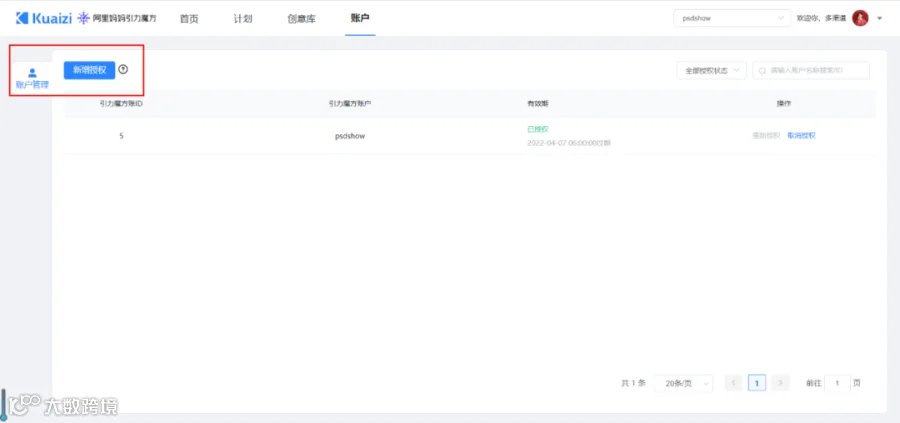The image size is (900, 423).
Task: Click the 操作 column header
Action: 783,103
